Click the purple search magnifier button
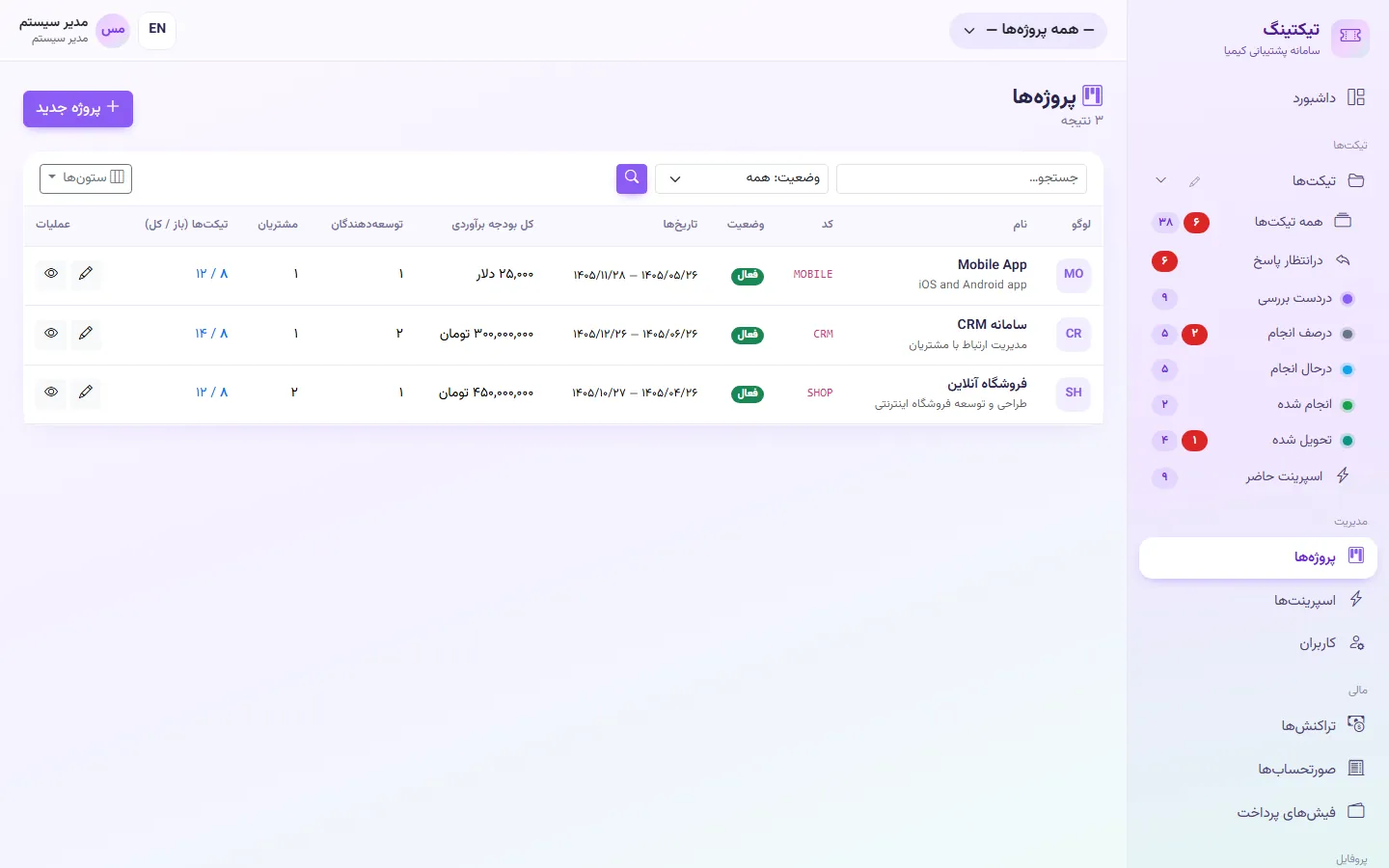Viewport: 1389px width, 868px height. coord(632,178)
